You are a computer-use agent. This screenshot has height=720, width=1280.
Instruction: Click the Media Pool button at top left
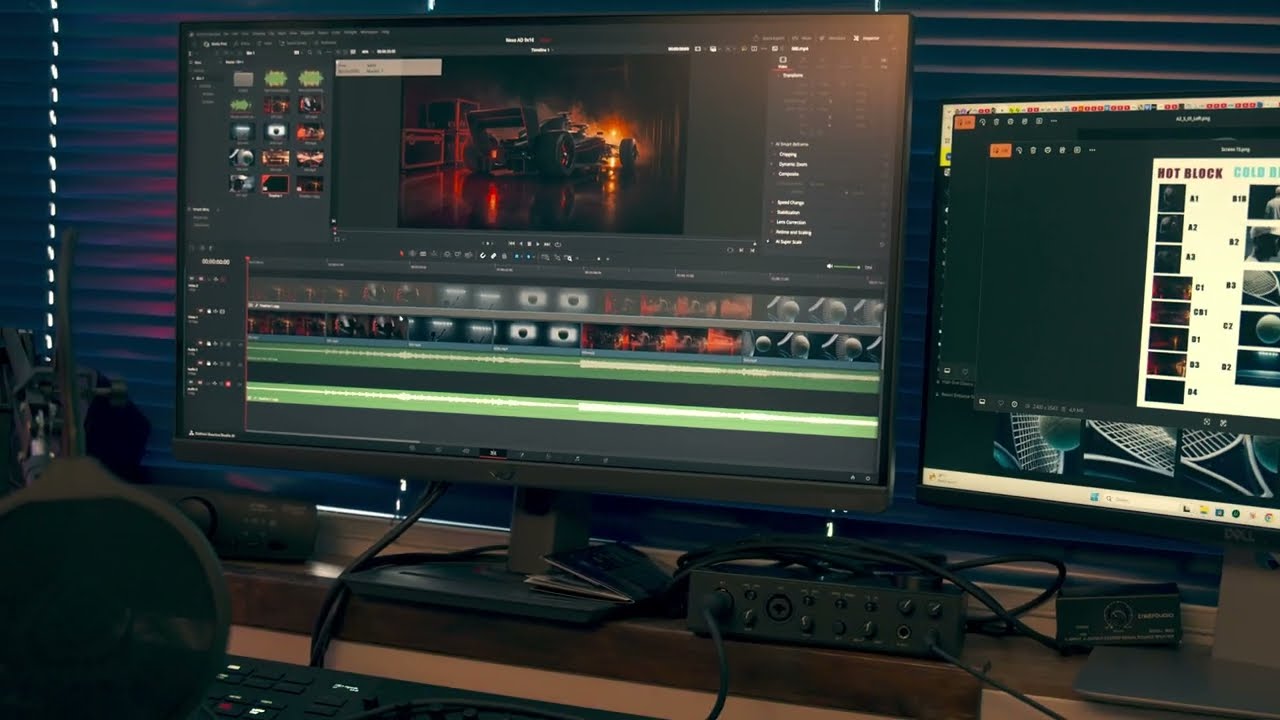point(215,44)
